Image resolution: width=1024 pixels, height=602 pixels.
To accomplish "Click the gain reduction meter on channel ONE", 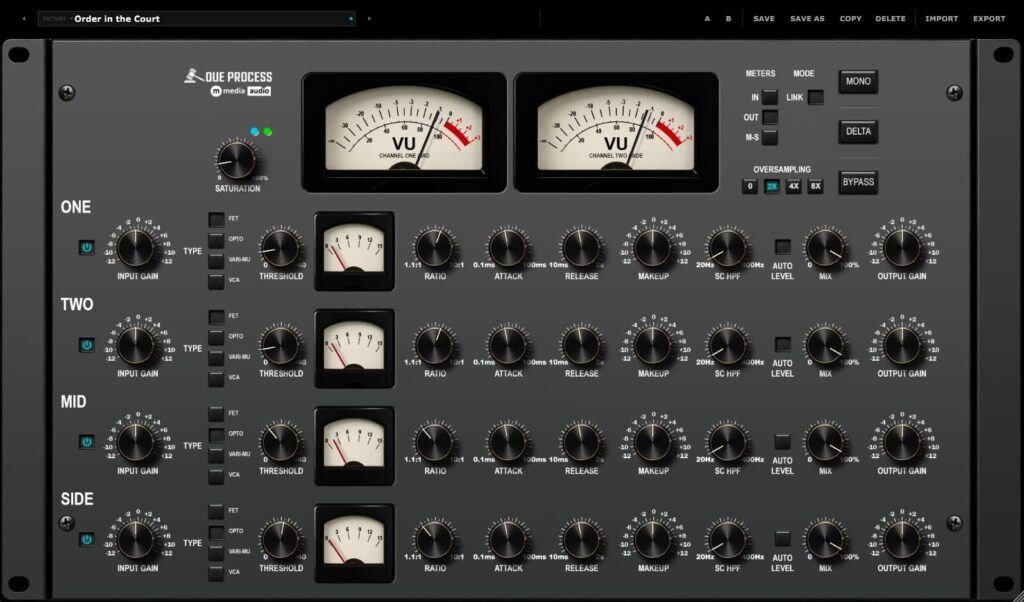I will pyautogui.click(x=355, y=251).
